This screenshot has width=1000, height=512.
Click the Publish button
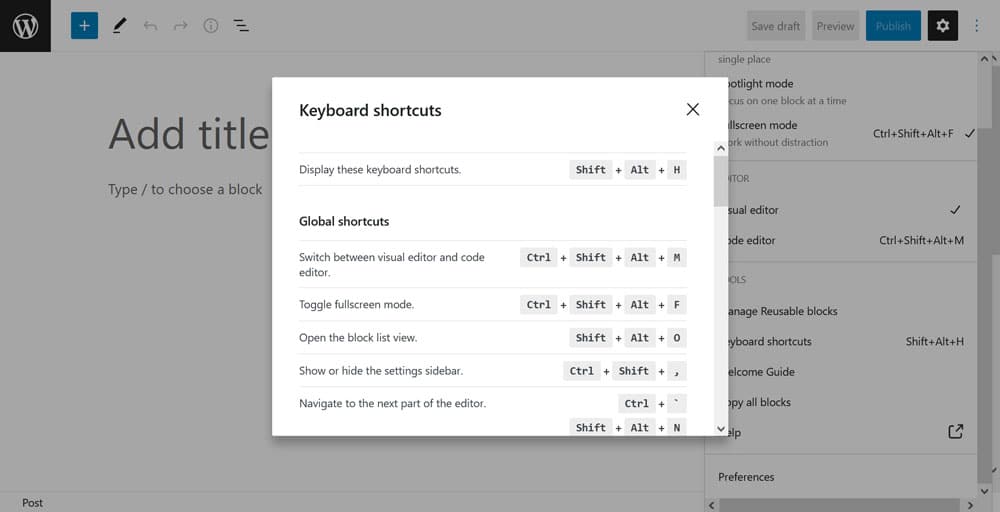(x=892, y=26)
